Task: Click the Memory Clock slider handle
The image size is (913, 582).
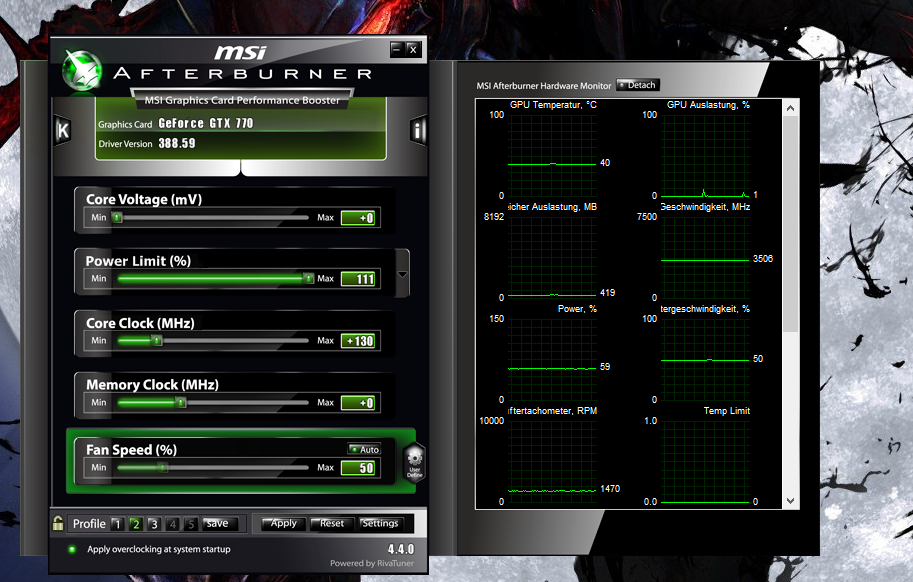Action: 181,402
